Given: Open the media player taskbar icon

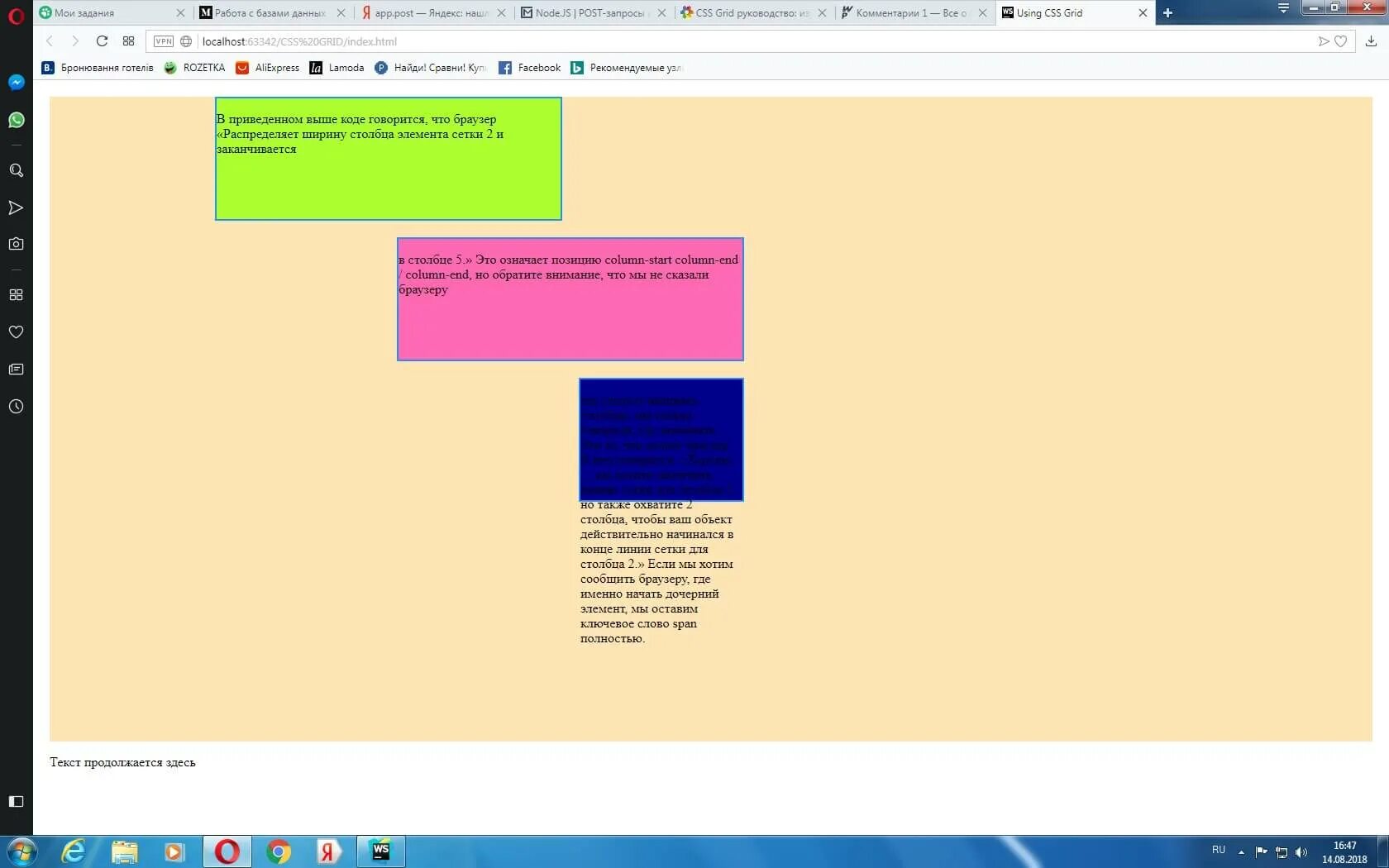Looking at the screenshot, I should [174, 851].
